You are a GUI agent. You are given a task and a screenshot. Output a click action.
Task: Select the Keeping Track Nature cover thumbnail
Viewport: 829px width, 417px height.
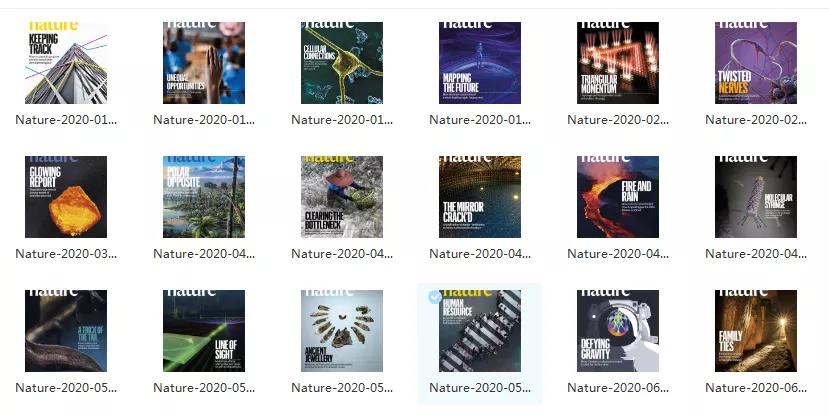point(66,63)
